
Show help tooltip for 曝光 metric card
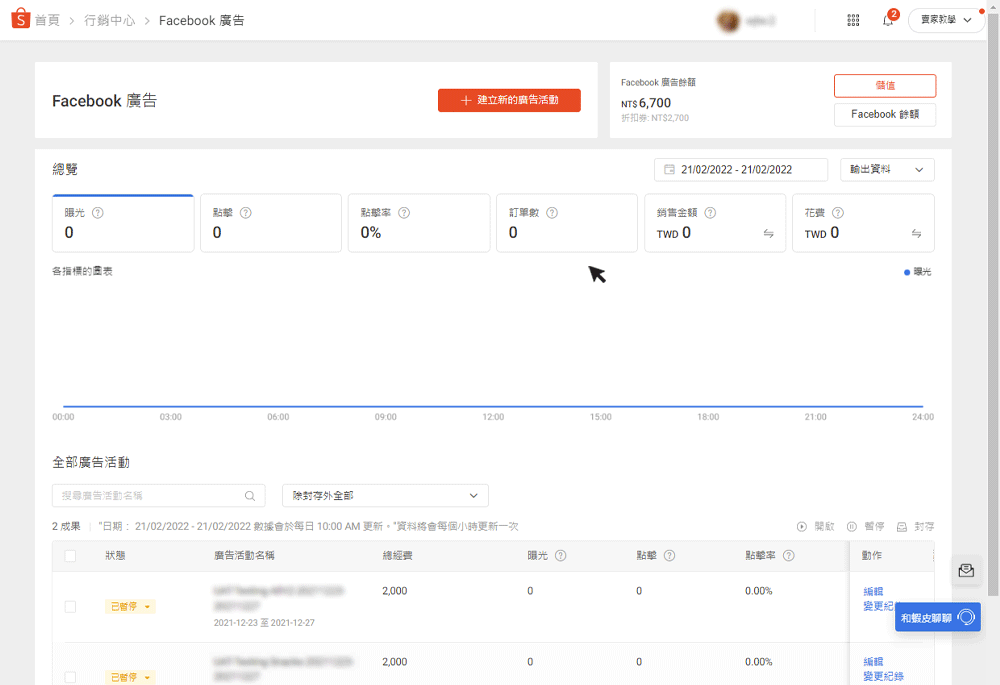[x=98, y=213]
